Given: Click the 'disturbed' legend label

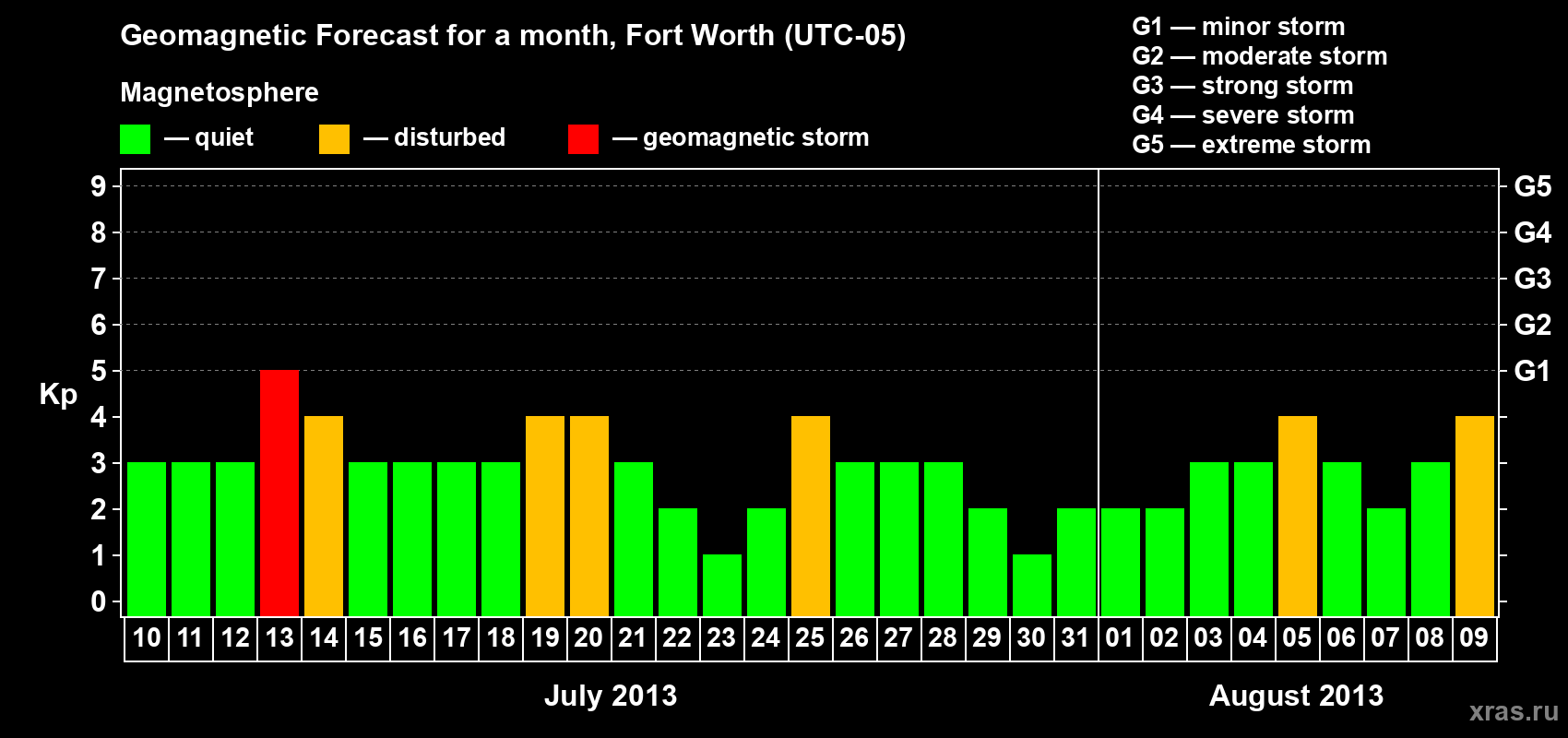Looking at the screenshot, I should coord(449,137).
